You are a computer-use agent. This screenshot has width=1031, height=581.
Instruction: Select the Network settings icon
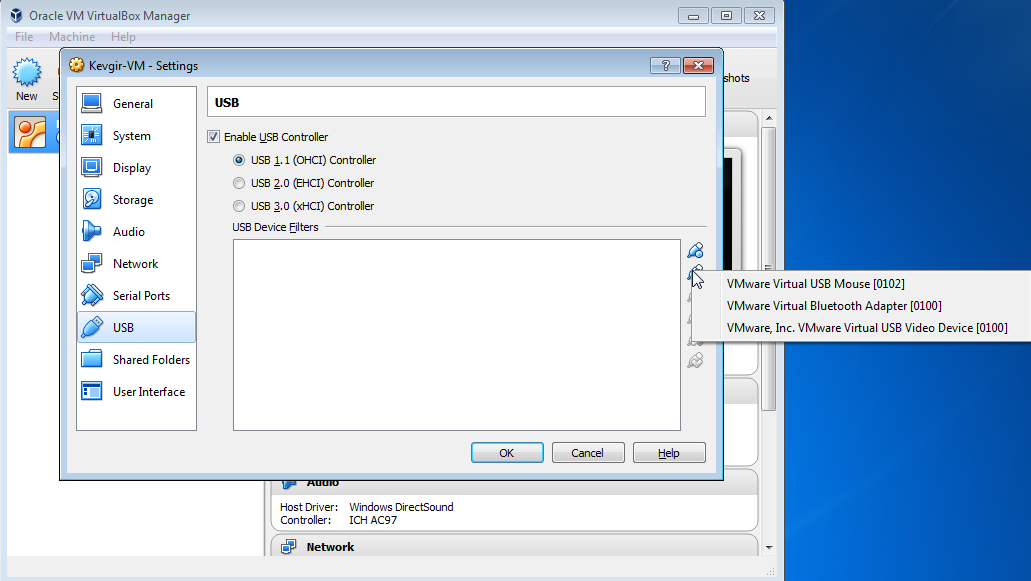coord(91,264)
